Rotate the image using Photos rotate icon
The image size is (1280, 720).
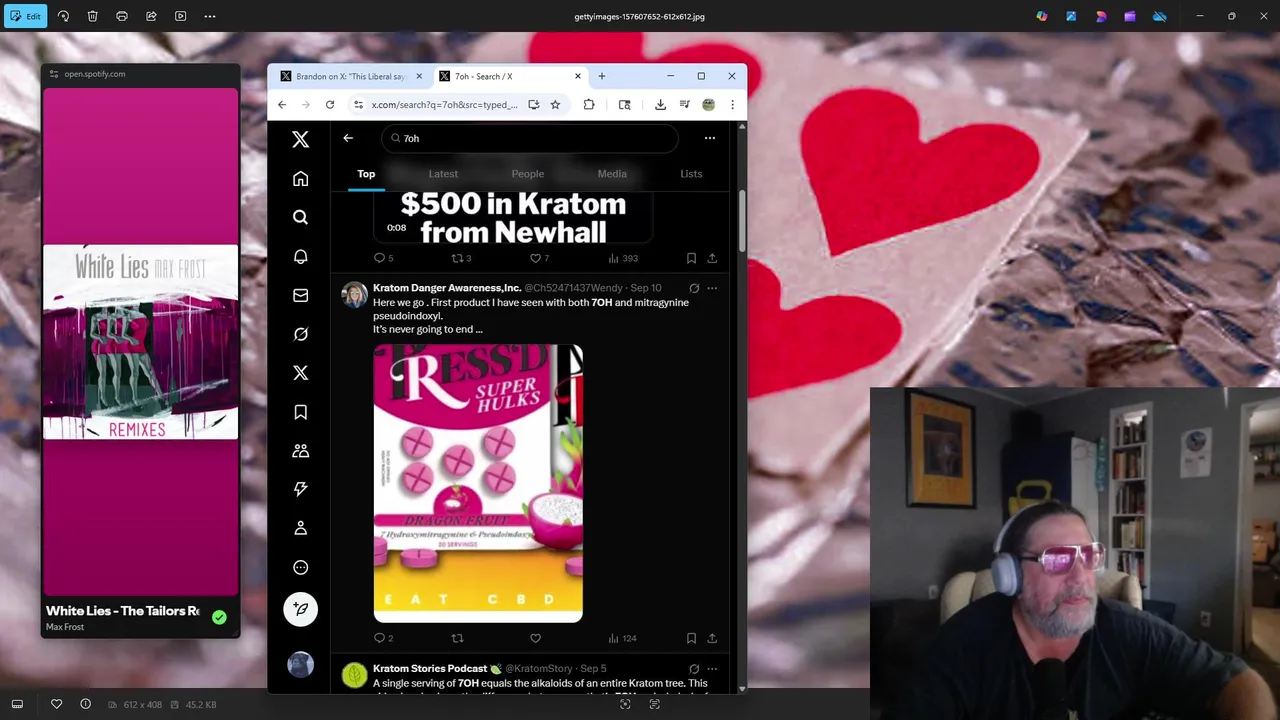point(63,16)
